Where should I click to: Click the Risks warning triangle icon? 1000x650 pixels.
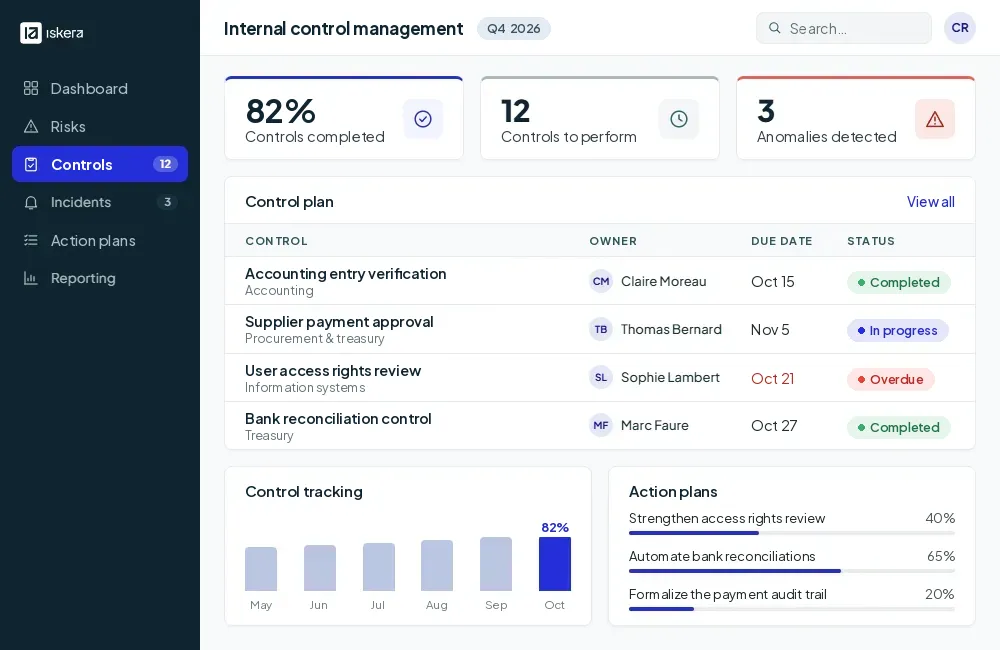click(31, 126)
